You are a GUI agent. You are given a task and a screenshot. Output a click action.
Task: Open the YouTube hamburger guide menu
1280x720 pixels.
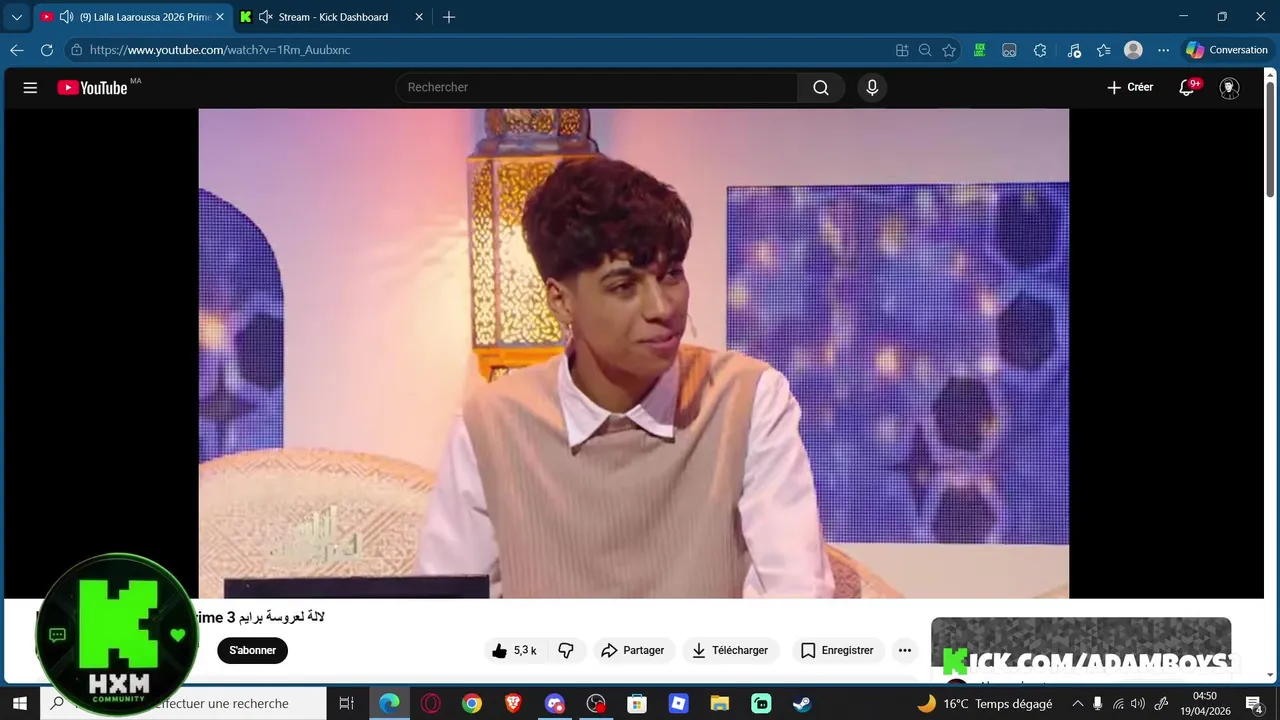pyautogui.click(x=30, y=88)
